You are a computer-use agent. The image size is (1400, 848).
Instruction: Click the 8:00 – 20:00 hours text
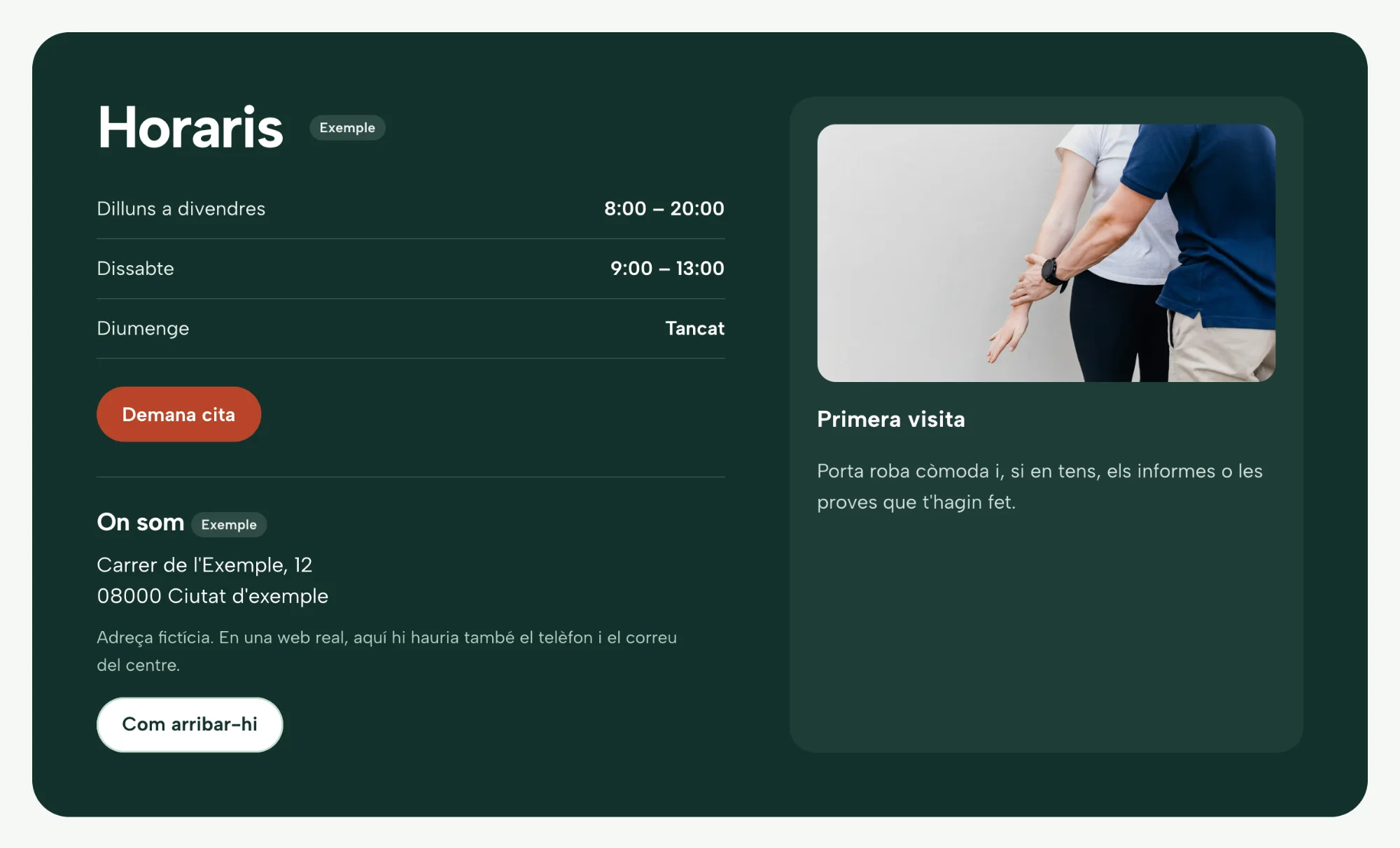click(x=664, y=209)
